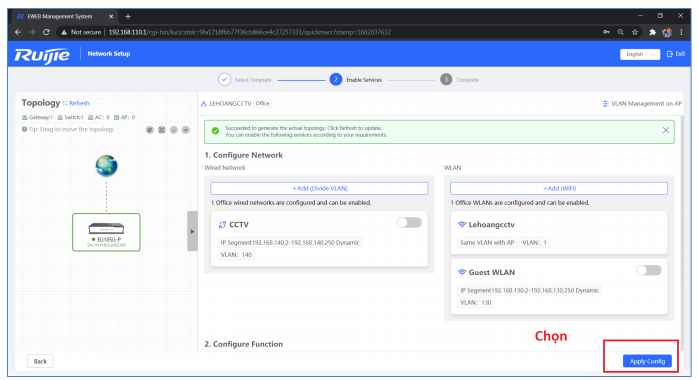Click the Ruijie logo

point(42,55)
